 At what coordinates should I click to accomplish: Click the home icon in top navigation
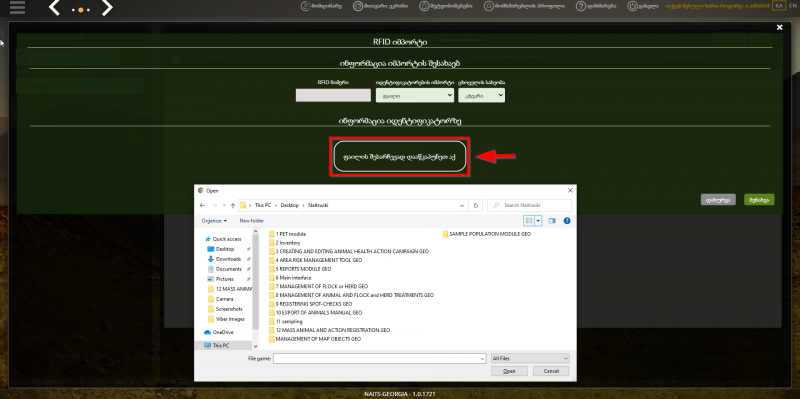(x=358, y=6)
